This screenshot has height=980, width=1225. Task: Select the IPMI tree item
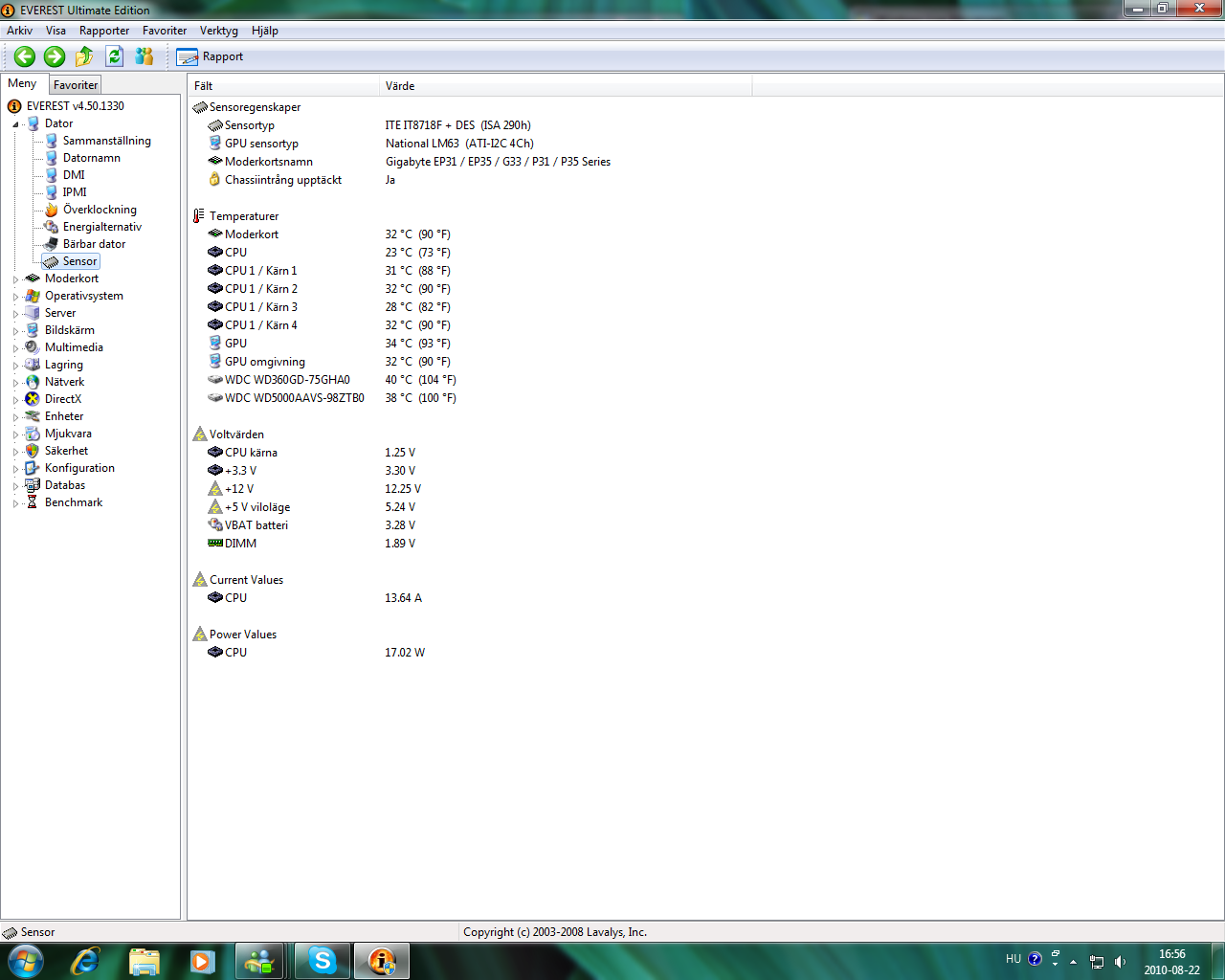pyautogui.click(x=75, y=192)
